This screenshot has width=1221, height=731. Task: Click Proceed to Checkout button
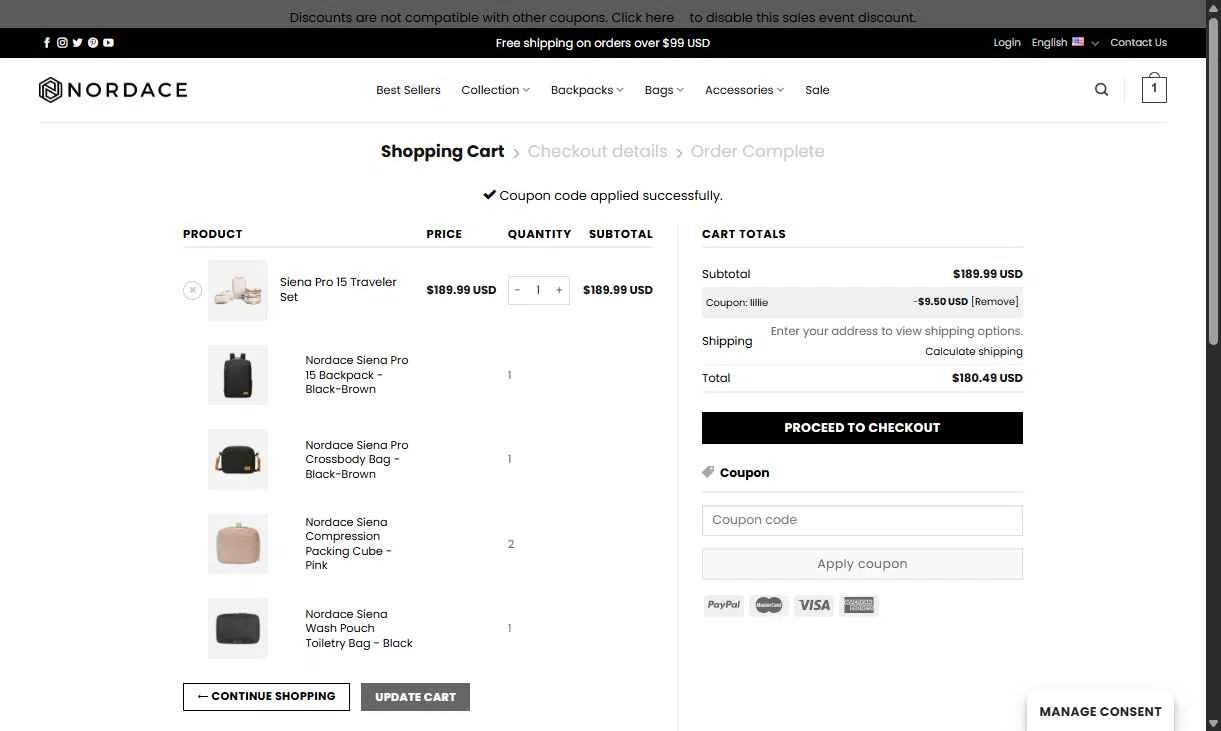(x=862, y=427)
